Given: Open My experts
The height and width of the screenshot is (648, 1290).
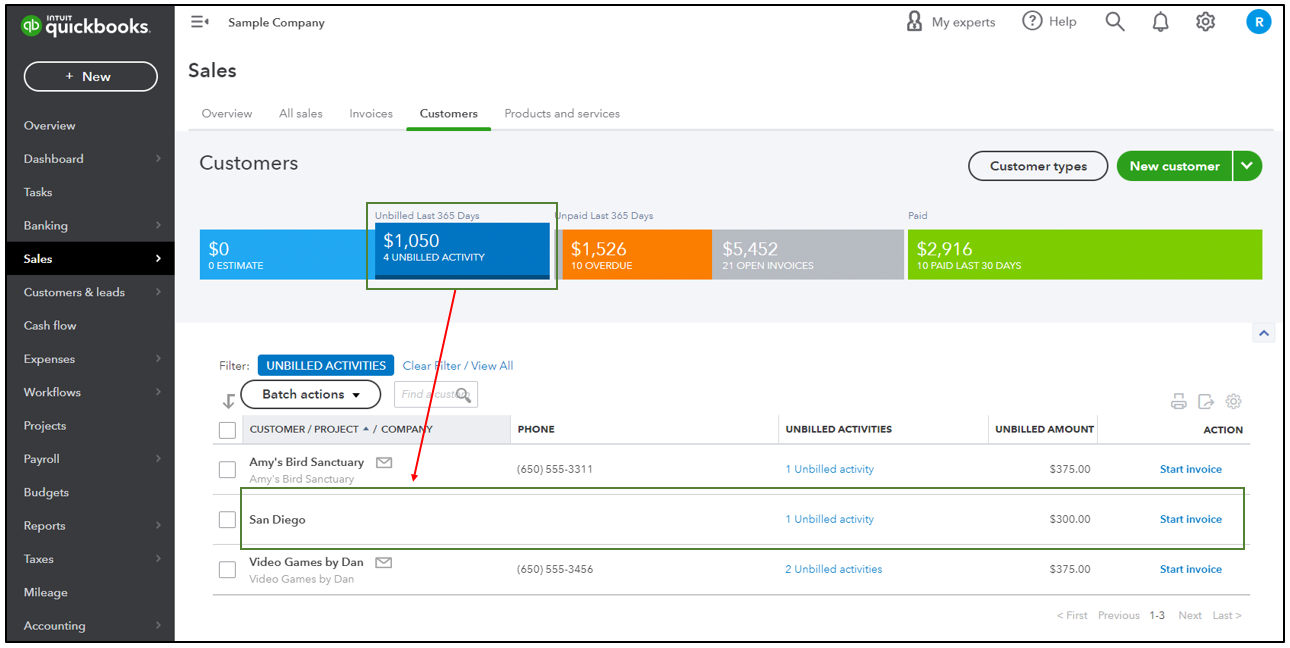Looking at the screenshot, I should pyautogui.click(x=950, y=22).
